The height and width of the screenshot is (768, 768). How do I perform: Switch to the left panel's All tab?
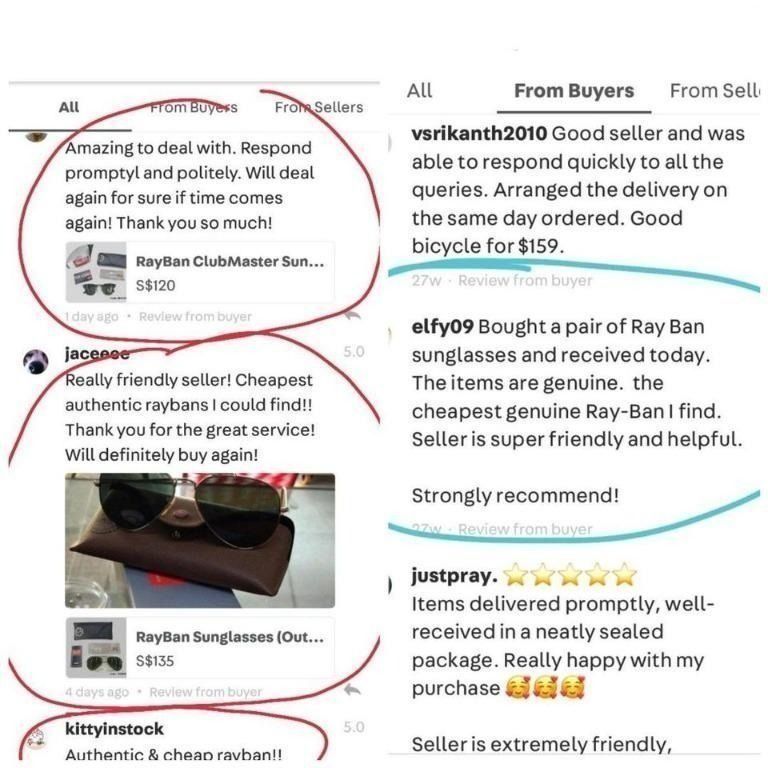pos(69,107)
